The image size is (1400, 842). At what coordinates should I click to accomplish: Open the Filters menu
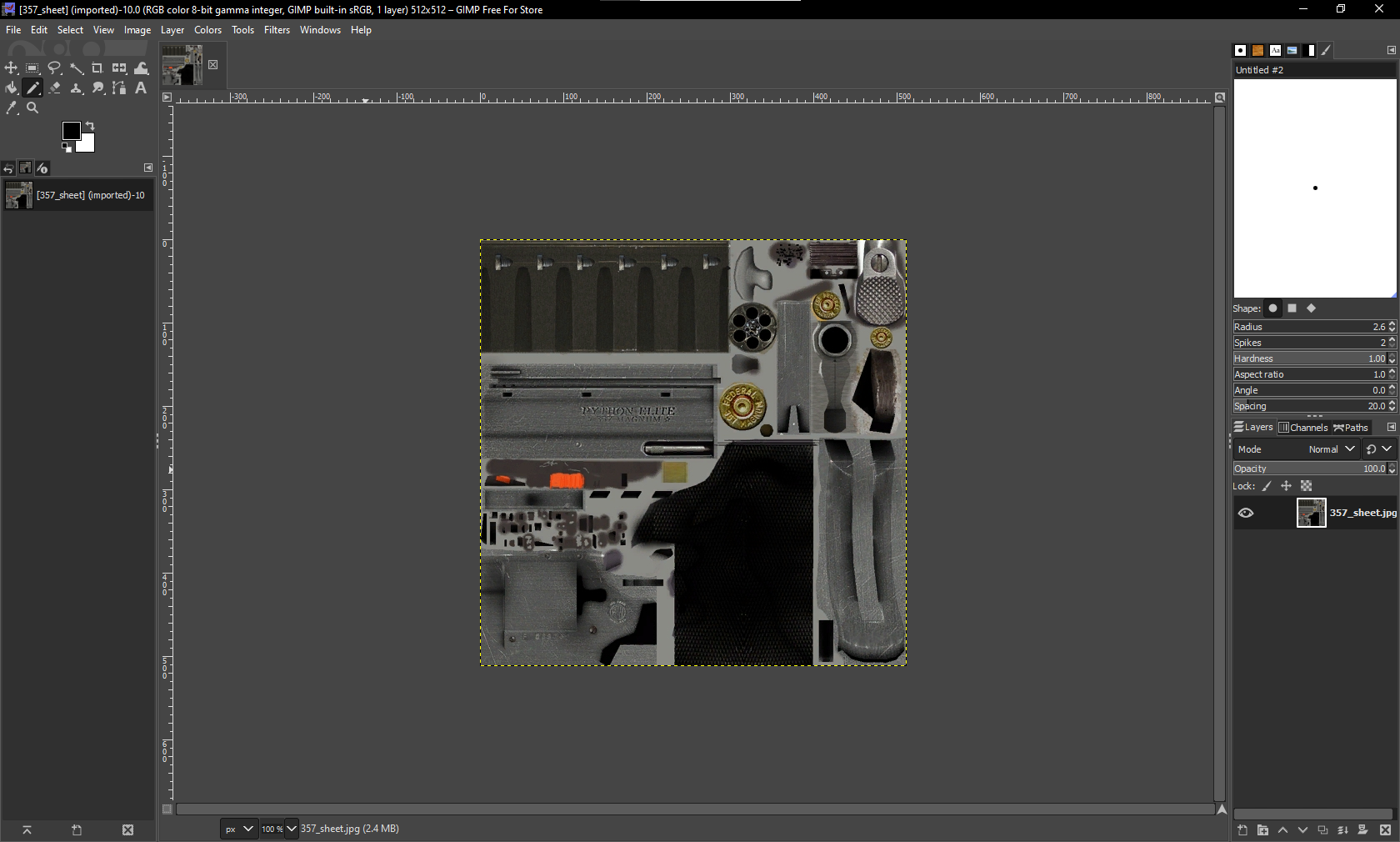click(x=277, y=30)
